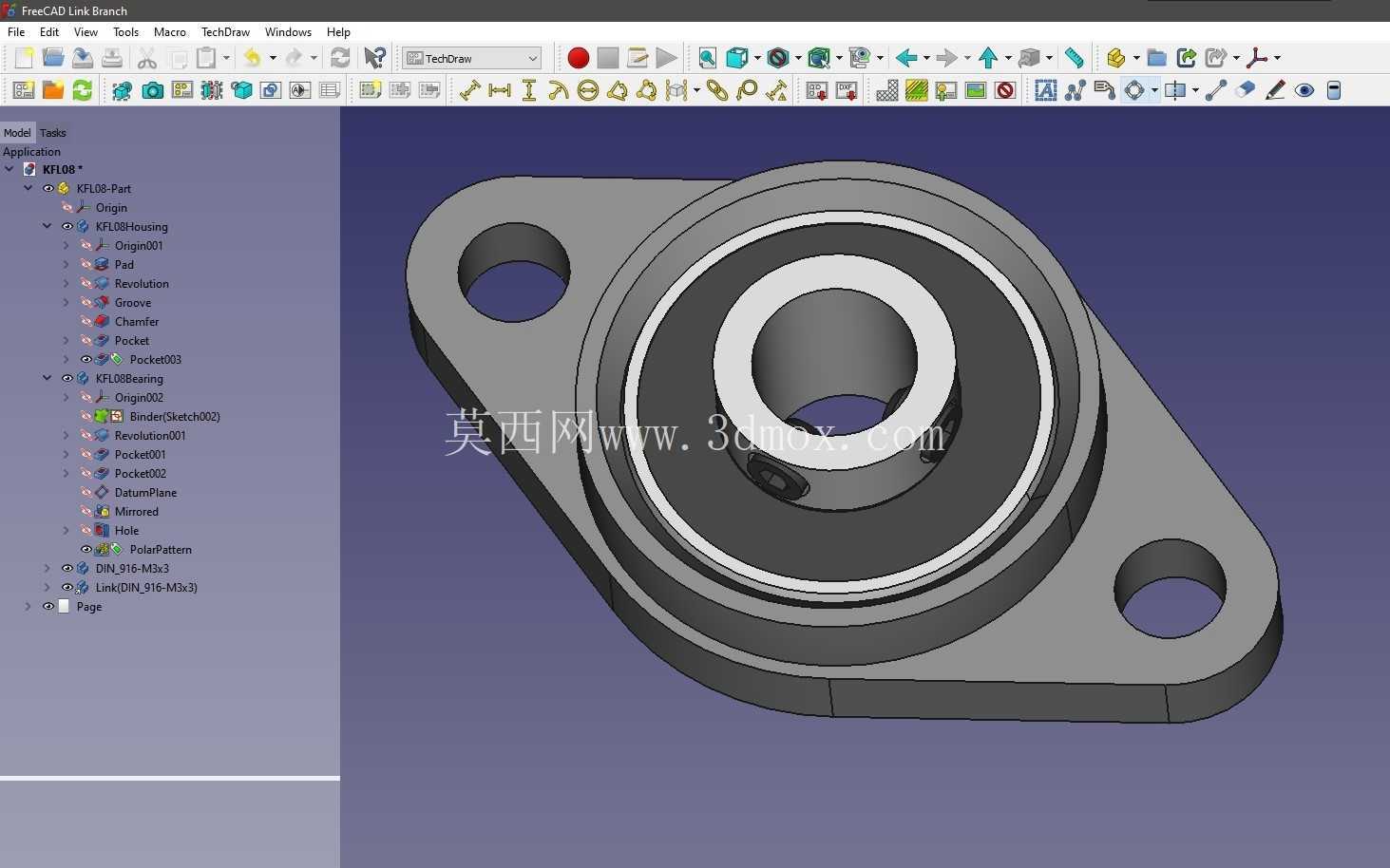The width and height of the screenshot is (1390, 868).
Task: Expand the Page tree node
Action: [28, 606]
